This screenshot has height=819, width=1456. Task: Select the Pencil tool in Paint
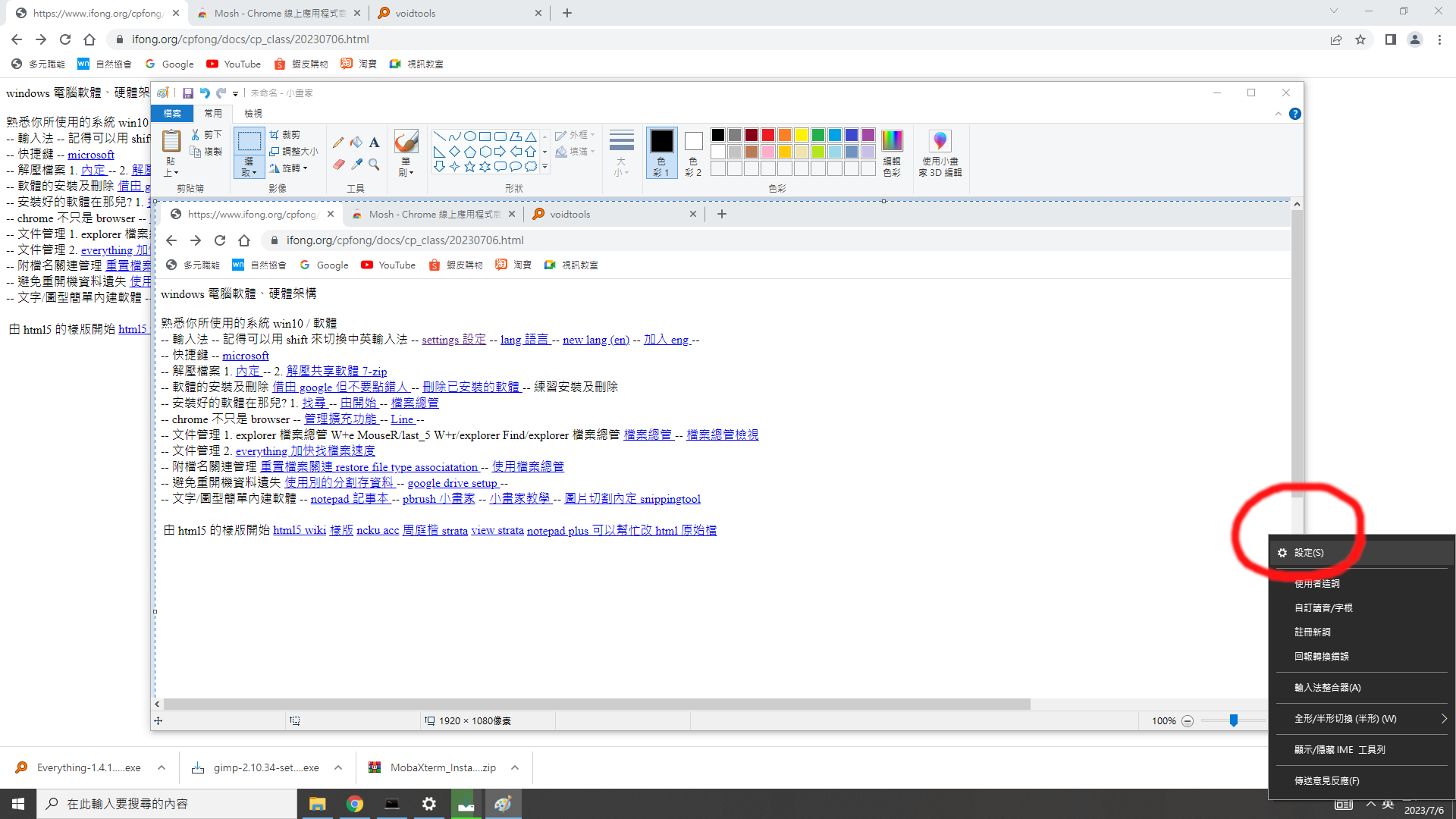[338, 142]
